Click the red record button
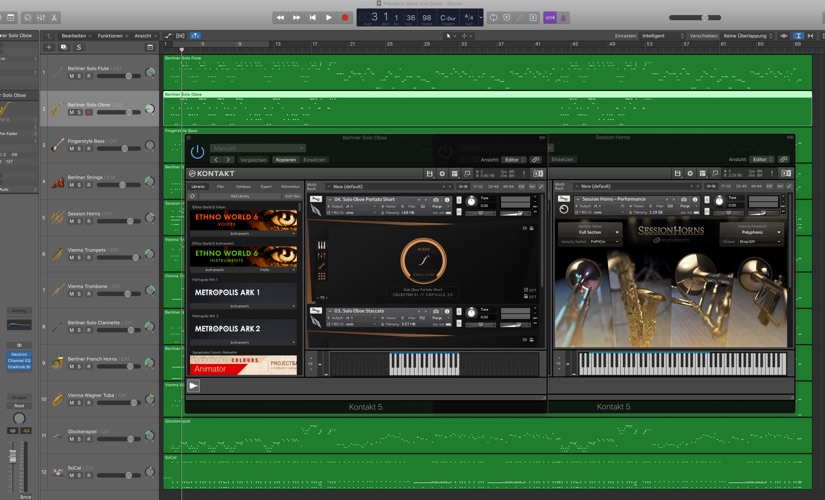Viewport: 825px width, 500px height. click(345, 17)
